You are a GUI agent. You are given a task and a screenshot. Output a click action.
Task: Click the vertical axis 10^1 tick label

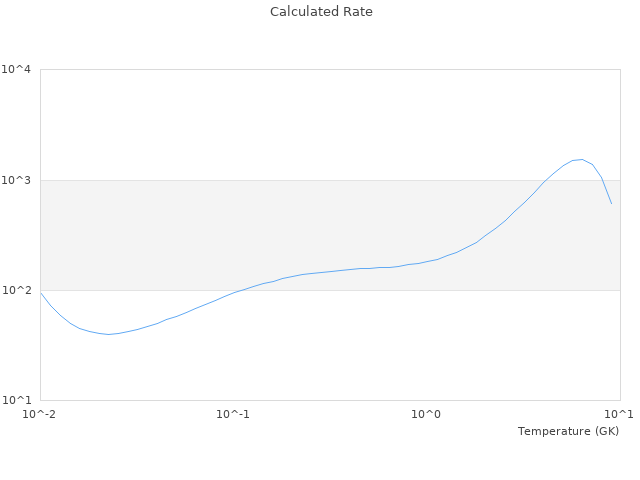coord(17,401)
